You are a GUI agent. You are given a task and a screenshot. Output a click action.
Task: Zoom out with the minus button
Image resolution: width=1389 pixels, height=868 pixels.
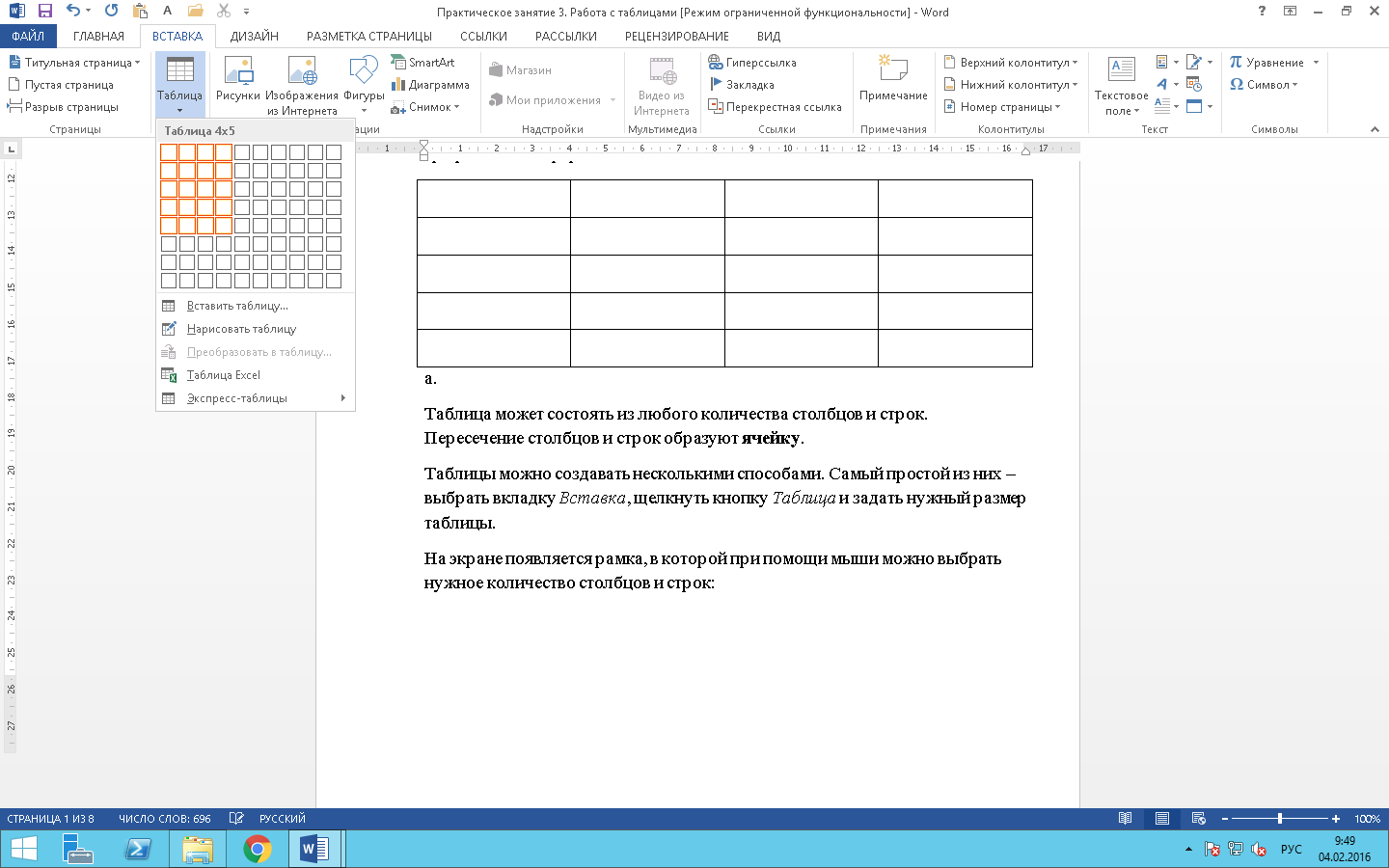(1225, 819)
